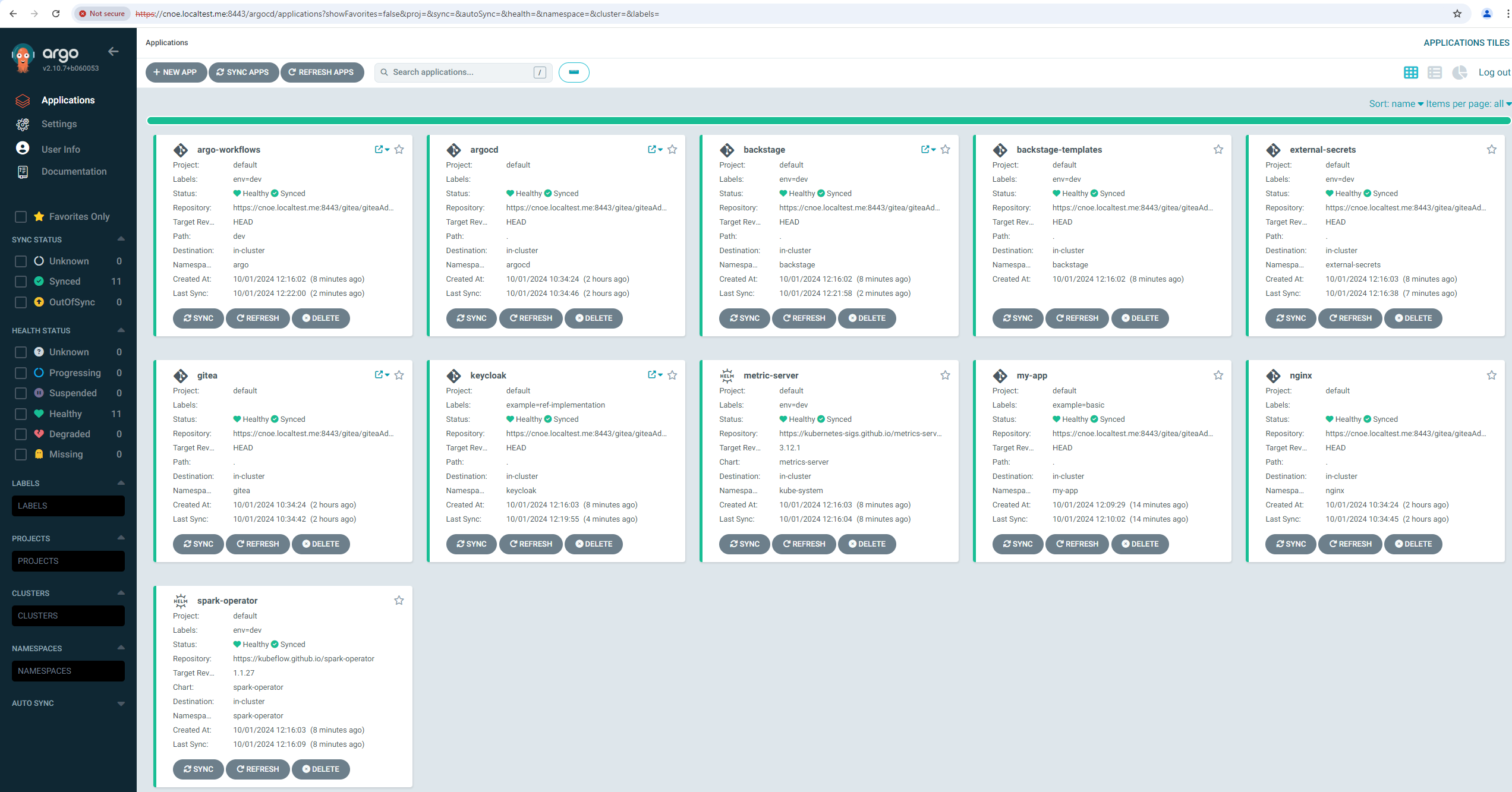Bookmark this page with browser star
The image size is (1512, 792).
[1457, 14]
